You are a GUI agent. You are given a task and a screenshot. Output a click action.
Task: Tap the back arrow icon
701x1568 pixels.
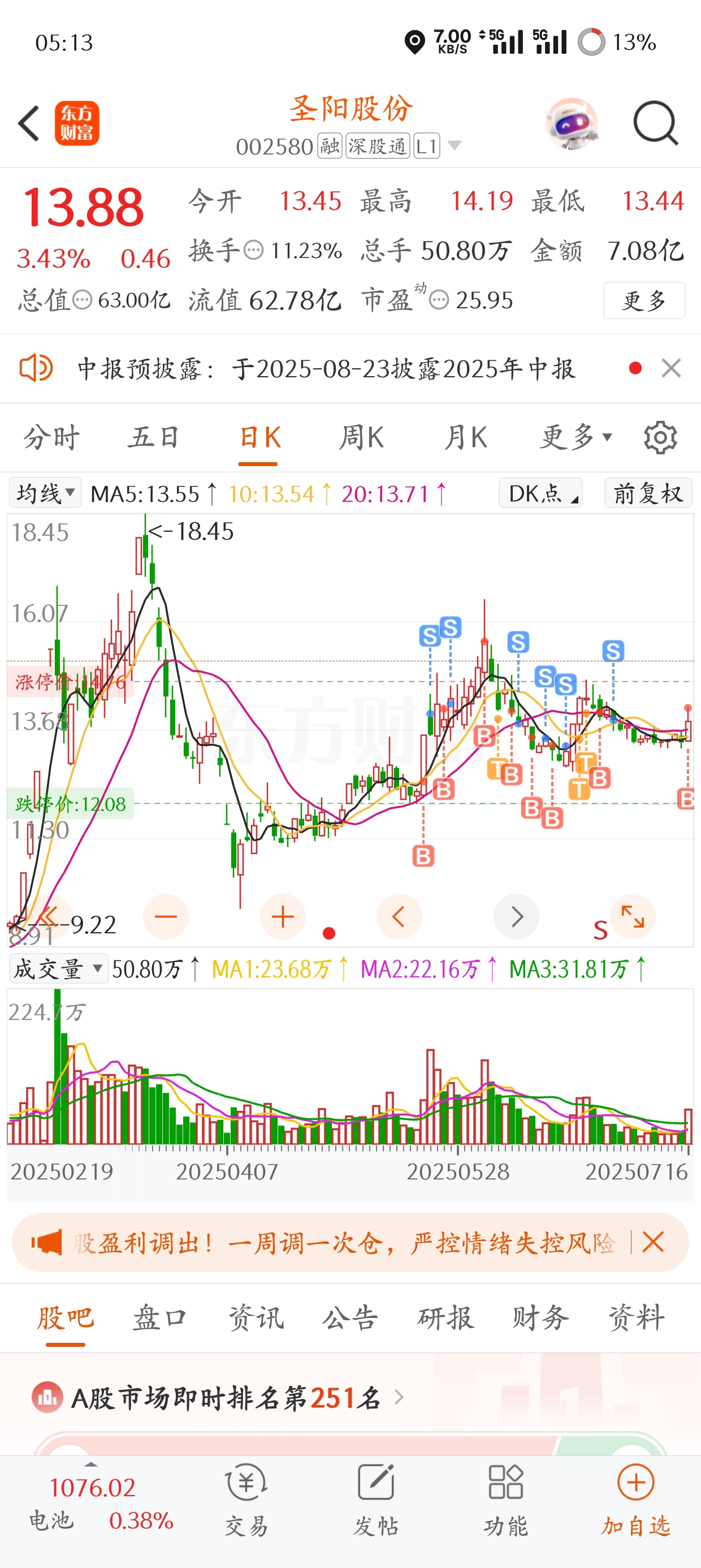(29, 123)
